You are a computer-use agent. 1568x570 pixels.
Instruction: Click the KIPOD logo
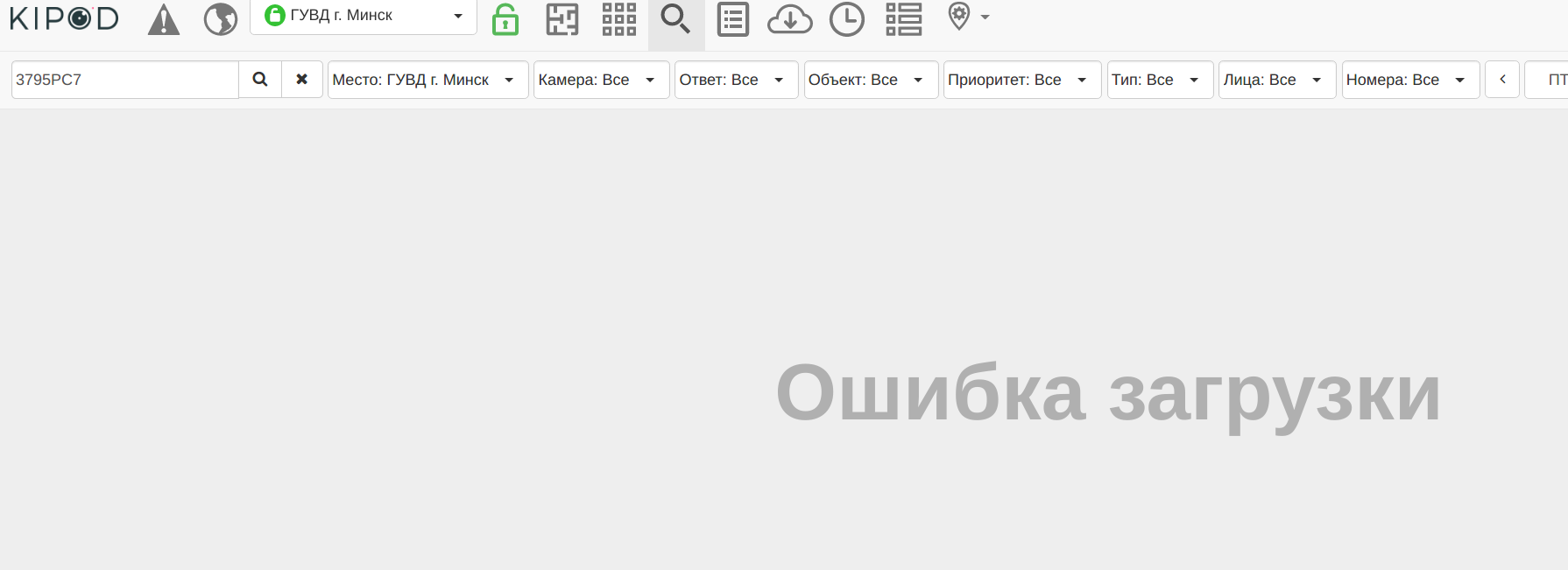point(64,18)
